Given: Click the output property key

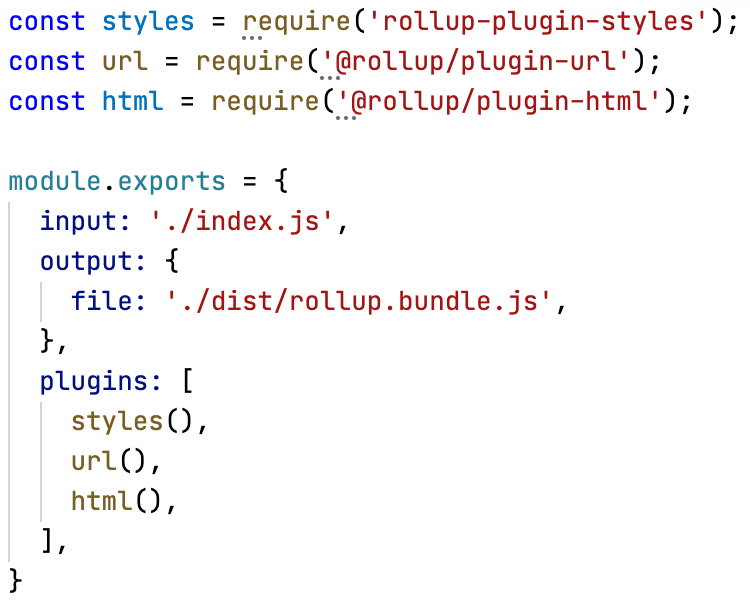Looking at the screenshot, I should (92, 262).
